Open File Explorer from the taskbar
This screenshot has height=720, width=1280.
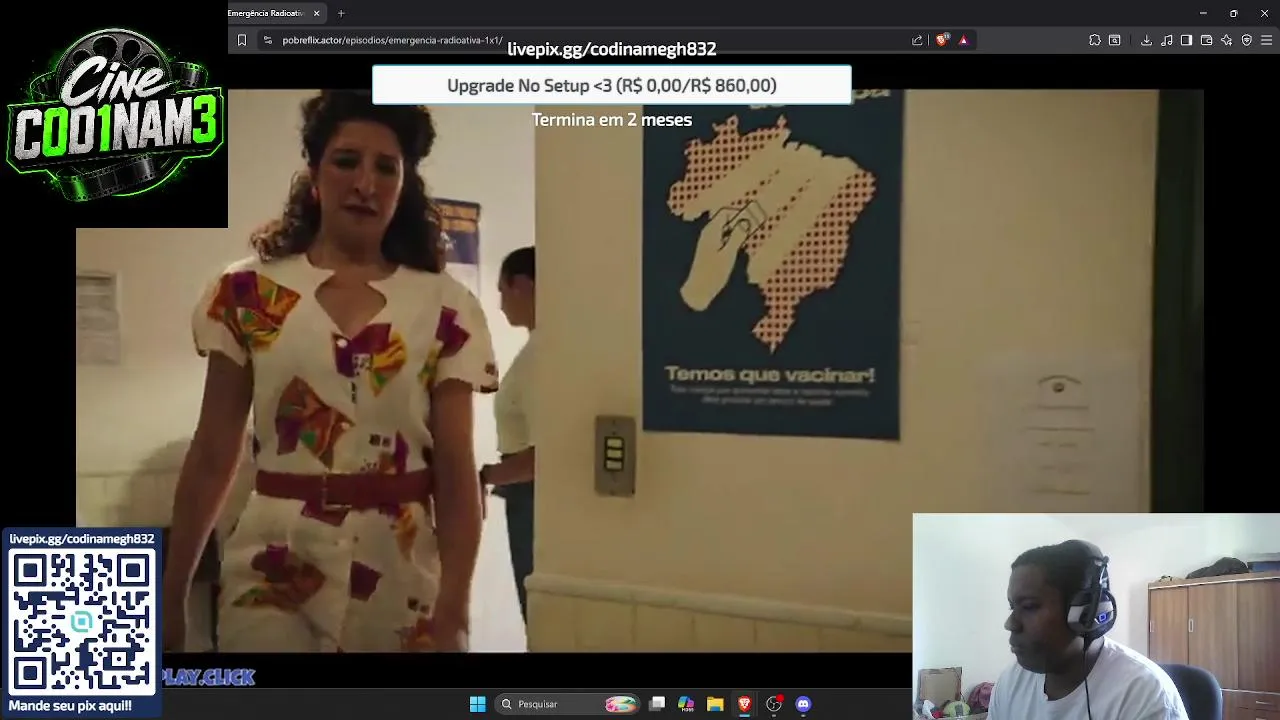click(x=715, y=704)
